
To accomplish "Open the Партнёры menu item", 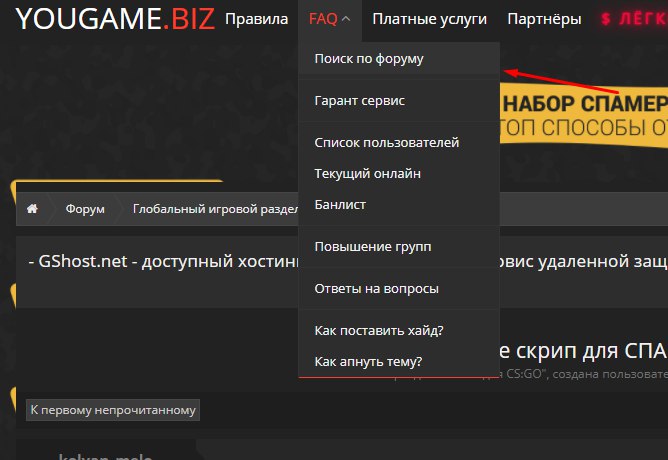I will (x=544, y=19).
